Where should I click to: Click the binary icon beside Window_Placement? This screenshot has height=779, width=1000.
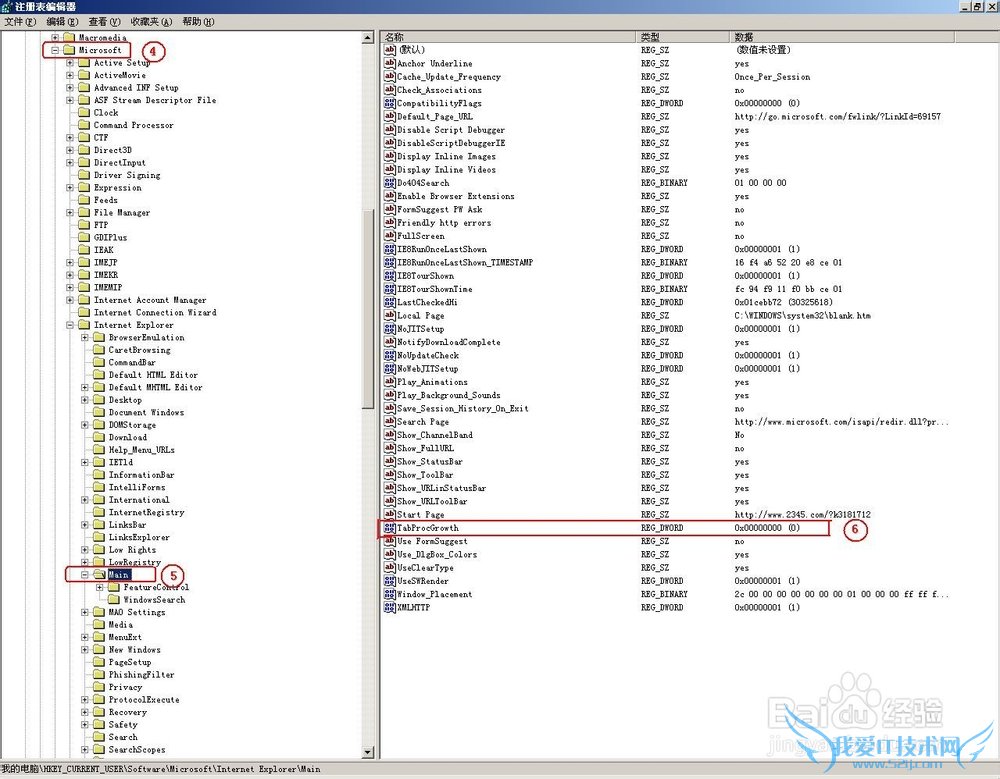coord(389,594)
